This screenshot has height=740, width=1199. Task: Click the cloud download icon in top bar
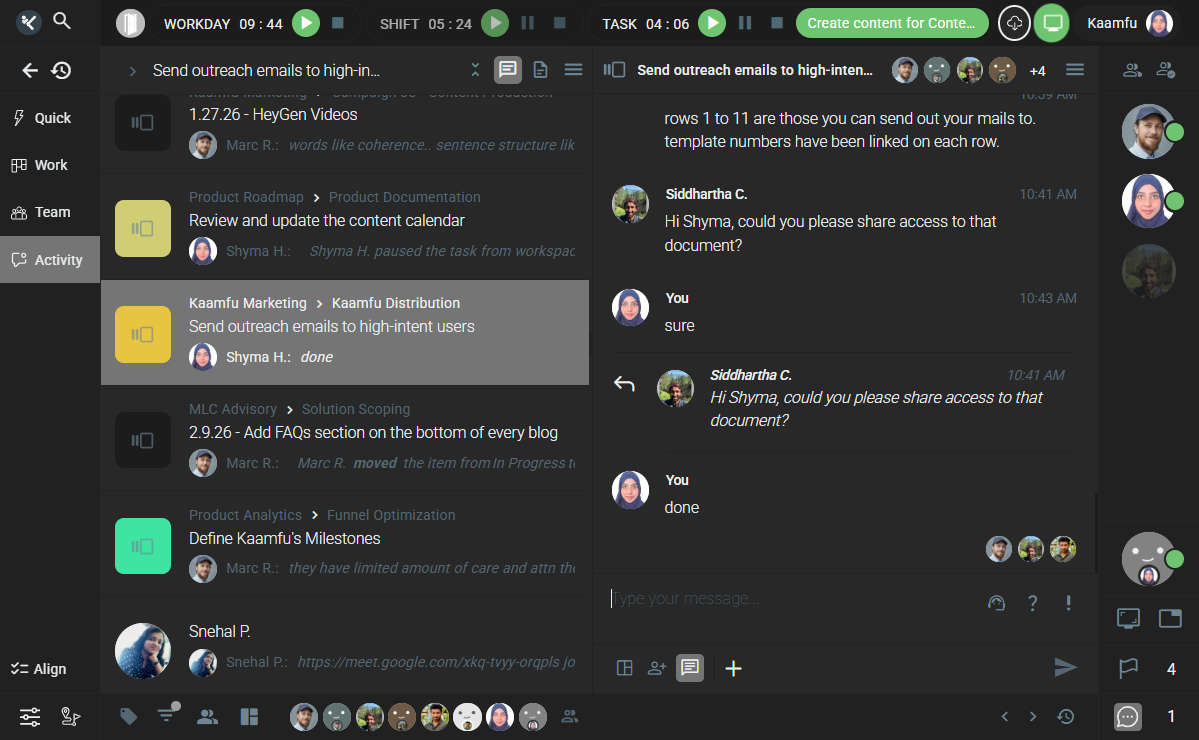[x=1014, y=23]
